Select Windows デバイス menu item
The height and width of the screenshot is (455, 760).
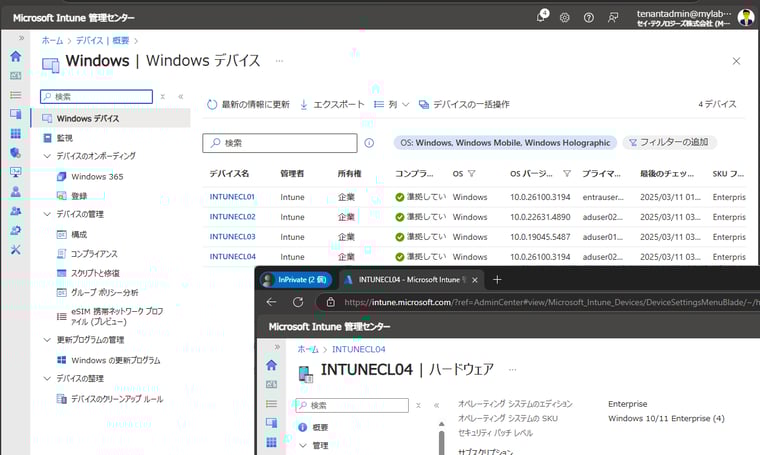[111, 118]
